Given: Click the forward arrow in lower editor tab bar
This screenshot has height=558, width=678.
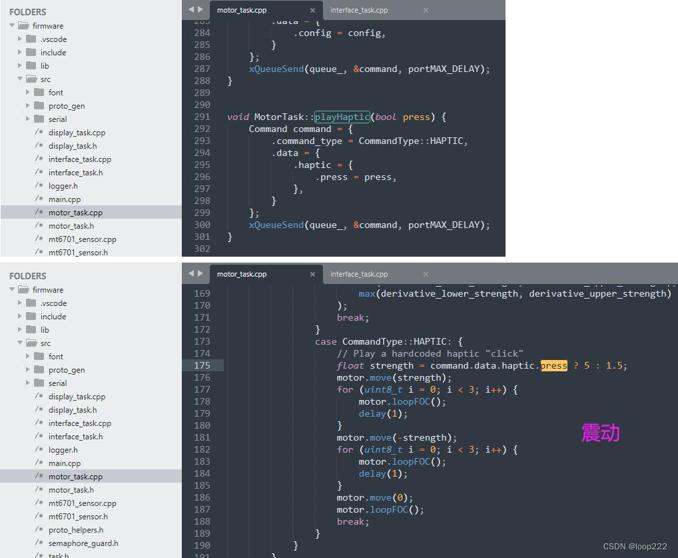Looking at the screenshot, I should pos(200,273).
